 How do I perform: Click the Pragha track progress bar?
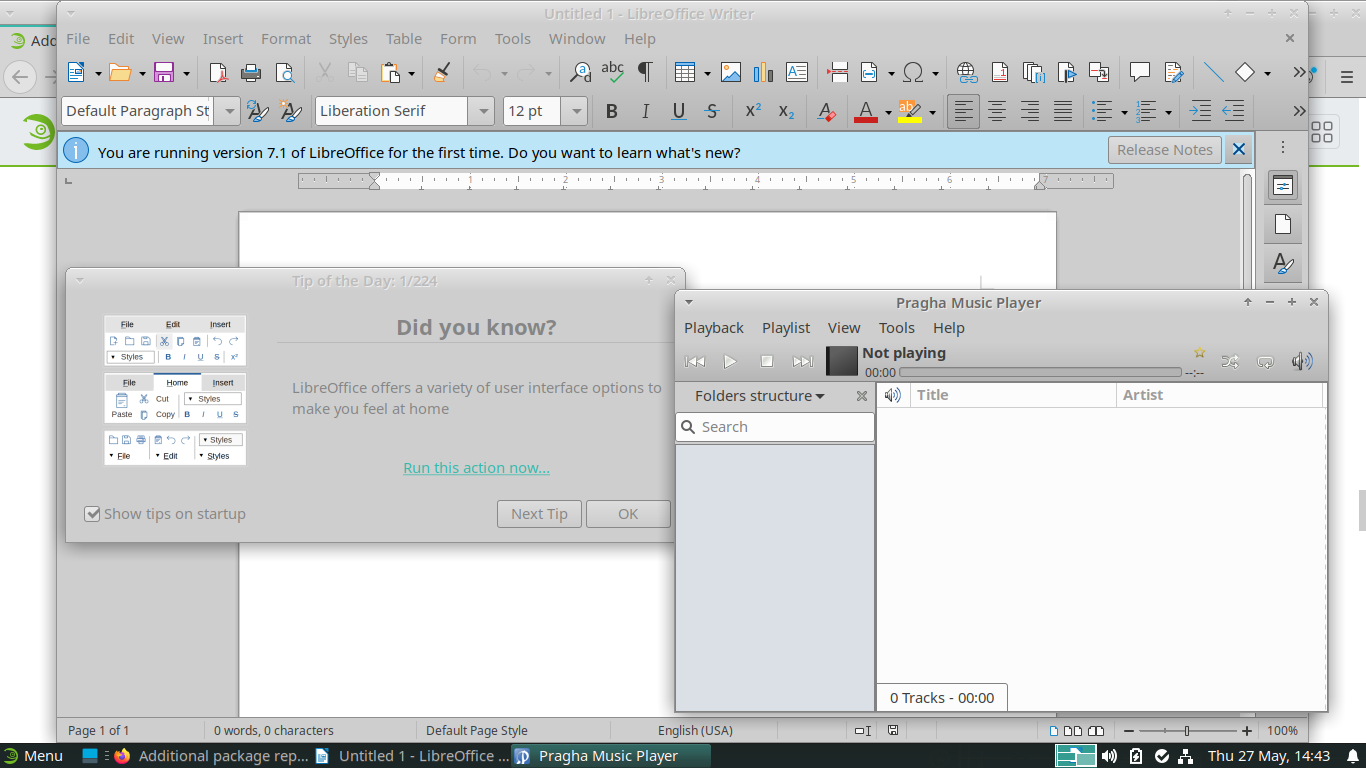click(1040, 372)
